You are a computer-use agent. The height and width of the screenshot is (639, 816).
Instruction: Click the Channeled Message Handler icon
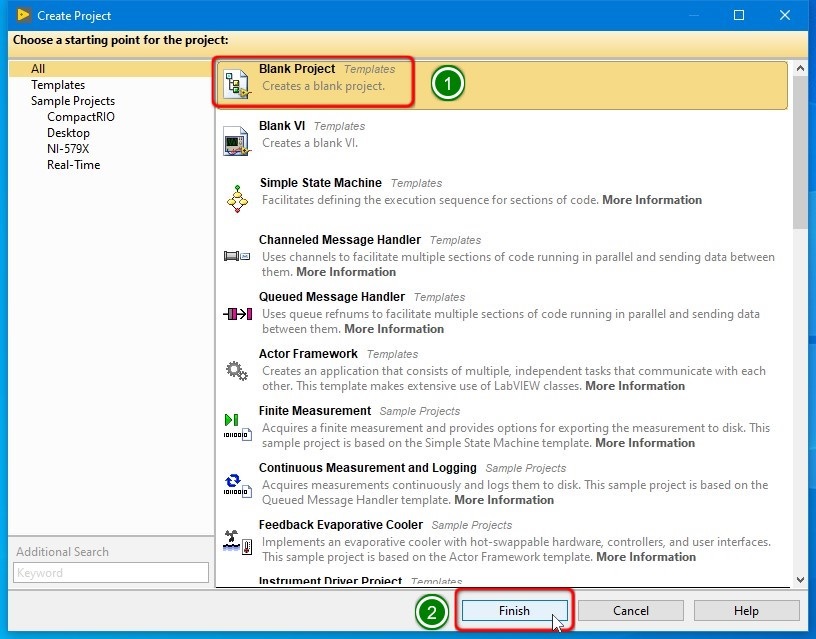(x=237, y=255)
